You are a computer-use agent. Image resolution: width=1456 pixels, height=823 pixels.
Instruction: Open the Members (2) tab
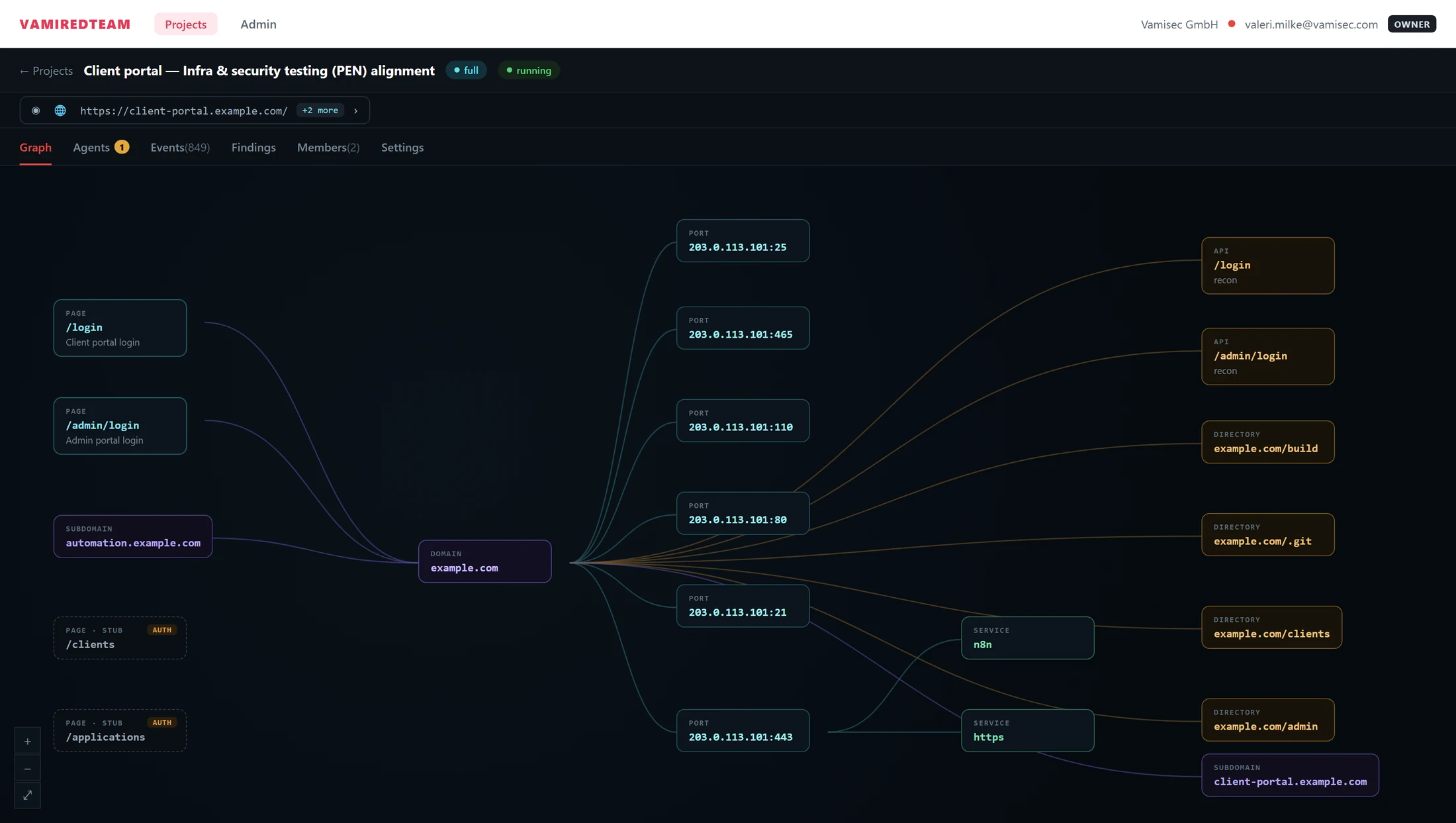[x=328, y=148]
